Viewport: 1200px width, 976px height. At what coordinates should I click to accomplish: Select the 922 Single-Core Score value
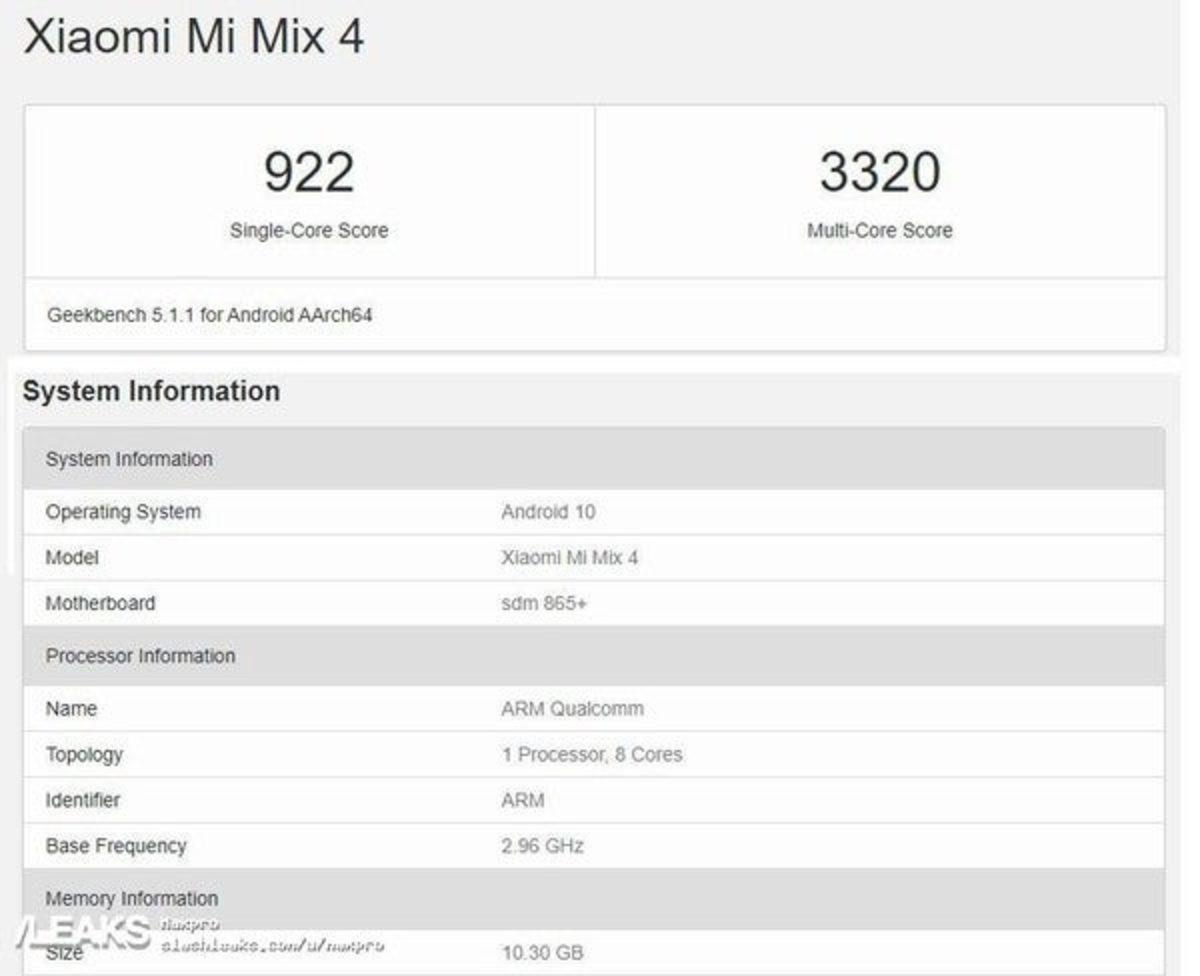308,170
